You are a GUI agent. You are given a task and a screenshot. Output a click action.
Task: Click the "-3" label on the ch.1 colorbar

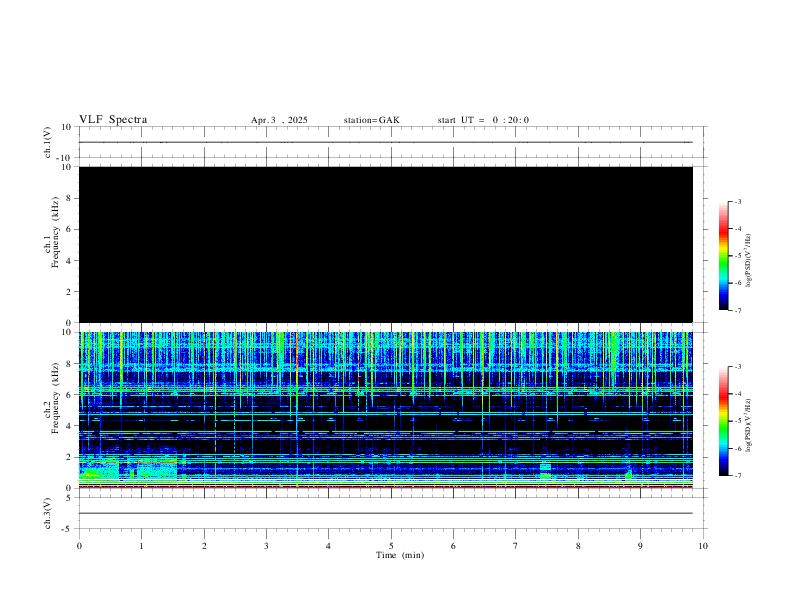tap(737, 201)
